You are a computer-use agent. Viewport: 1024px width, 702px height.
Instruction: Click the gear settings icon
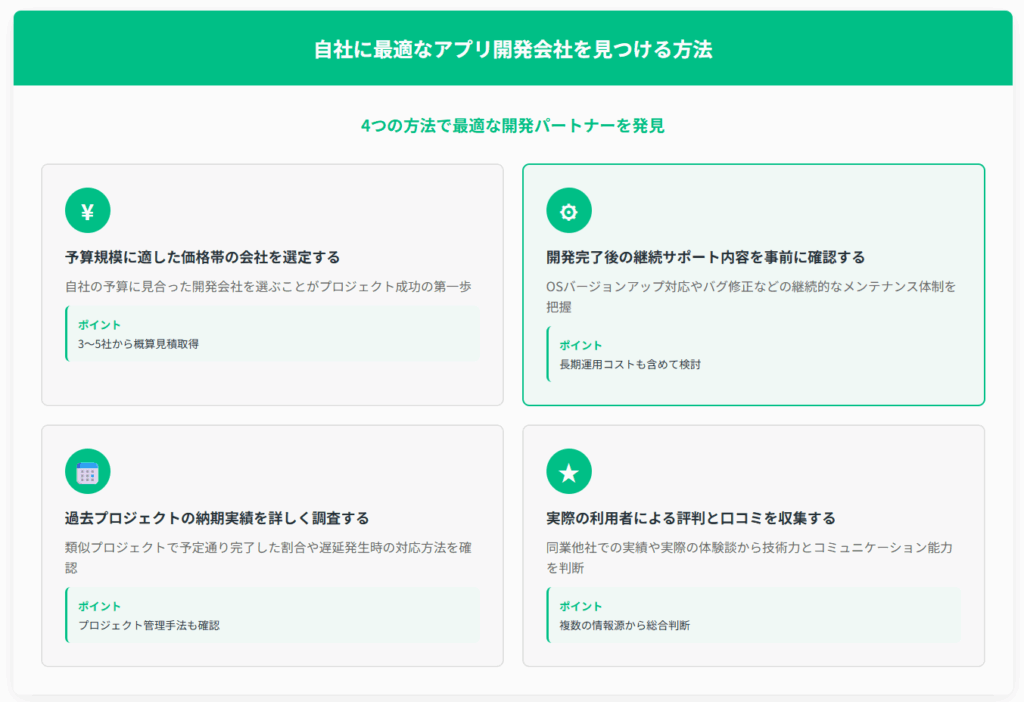click(568, 211)
